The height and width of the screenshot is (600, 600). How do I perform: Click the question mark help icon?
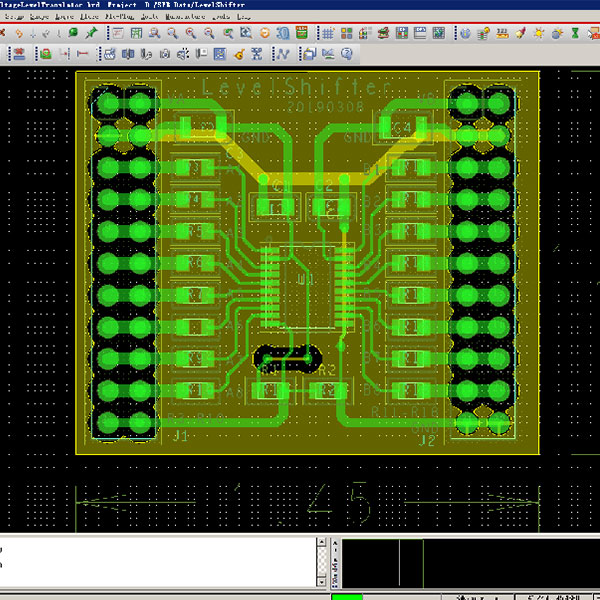tap(347, 54)
